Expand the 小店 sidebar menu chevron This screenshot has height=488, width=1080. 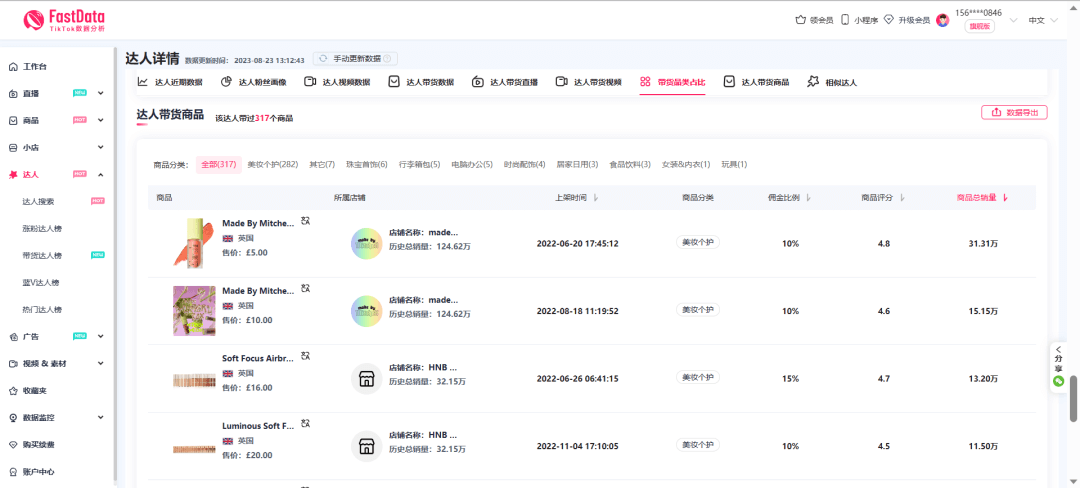tap(101, 147)
